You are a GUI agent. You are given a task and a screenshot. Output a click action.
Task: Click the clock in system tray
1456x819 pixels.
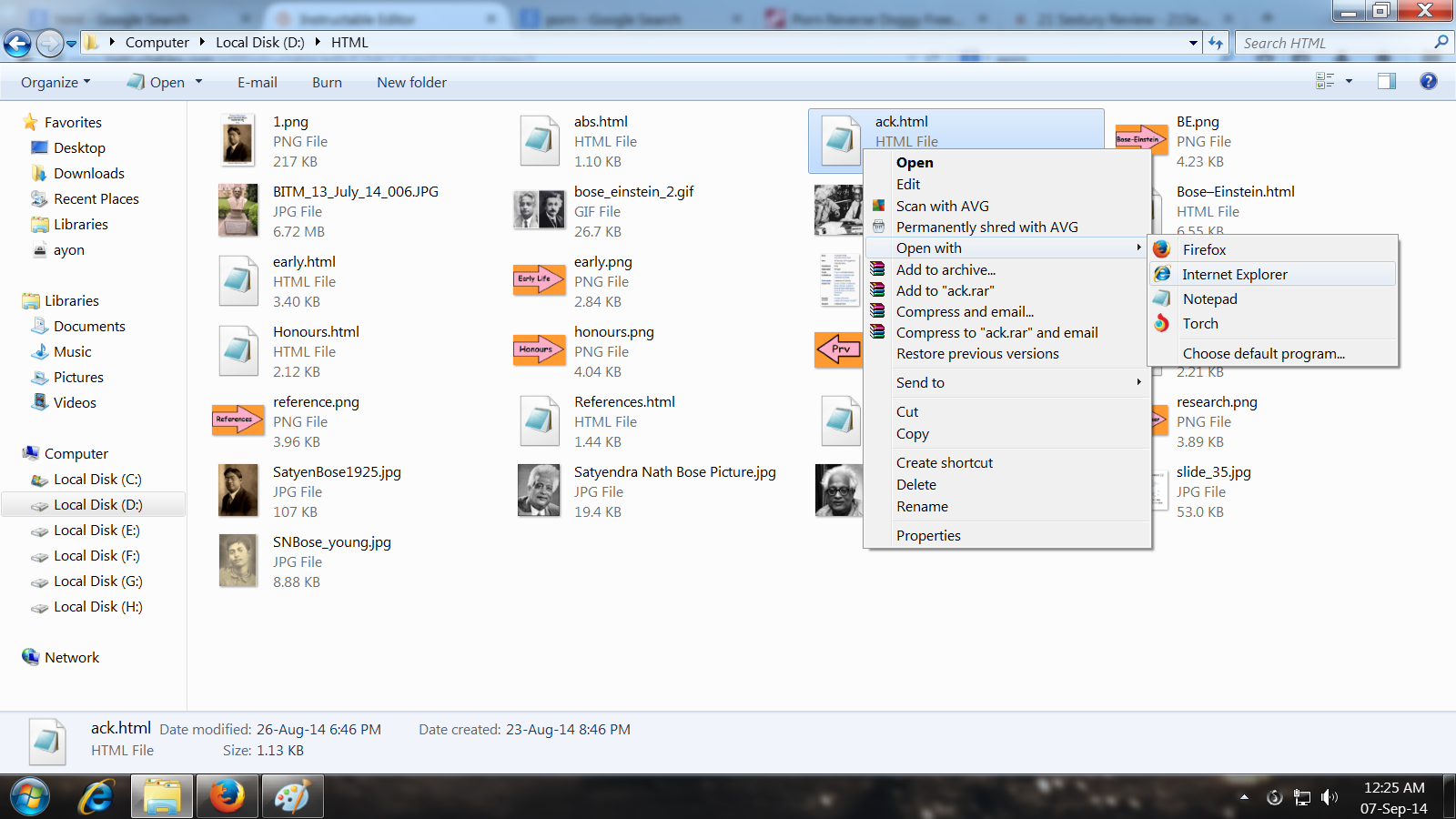[x=1394, y=797]
